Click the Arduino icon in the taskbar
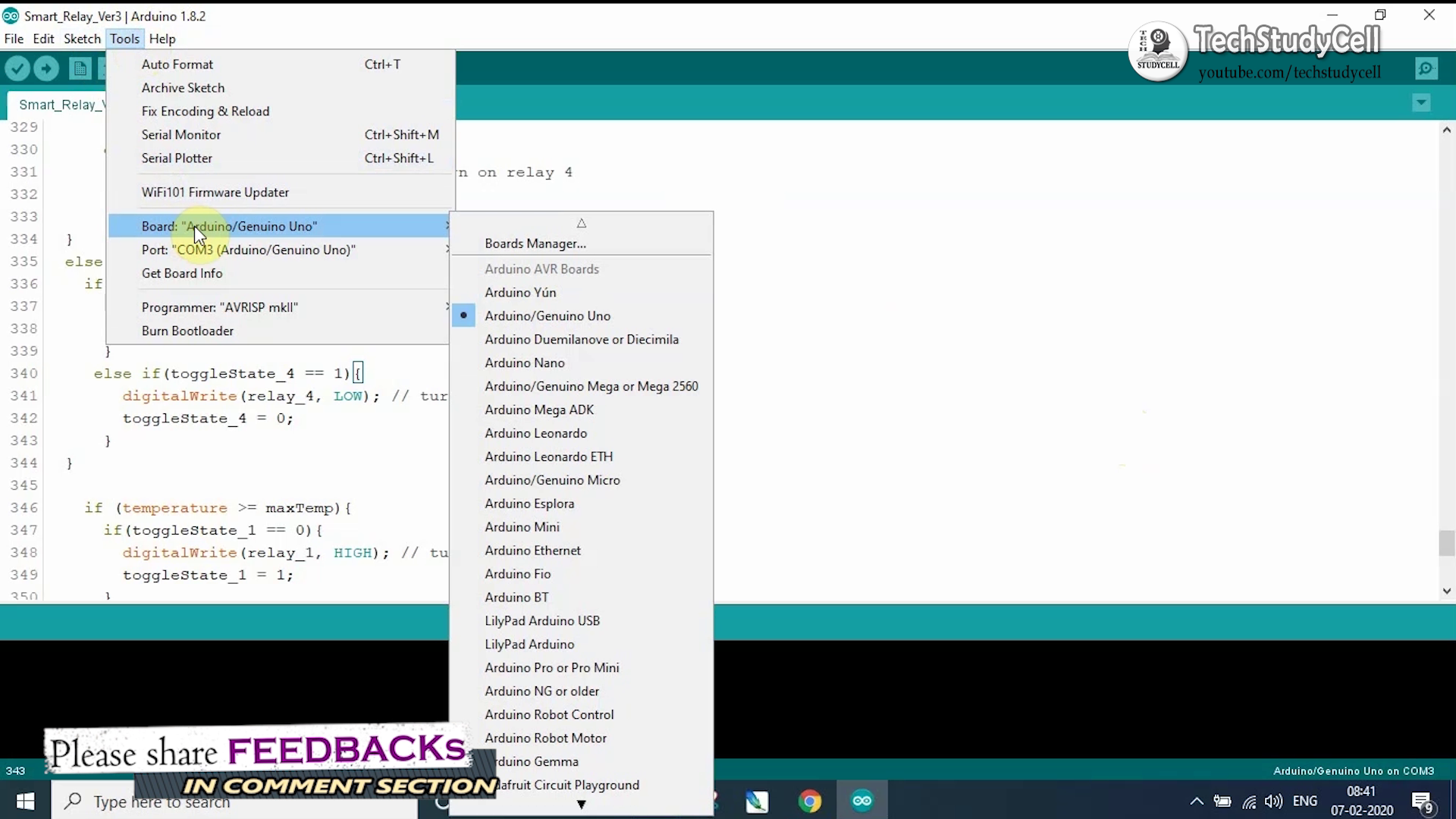The width and height of the screenshot is (1456, 819). pos(862,800)
